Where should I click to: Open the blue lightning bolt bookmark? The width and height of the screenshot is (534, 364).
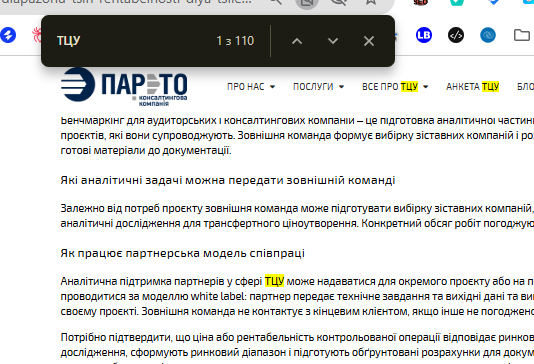pyautogui.click(x=8, y=35)
